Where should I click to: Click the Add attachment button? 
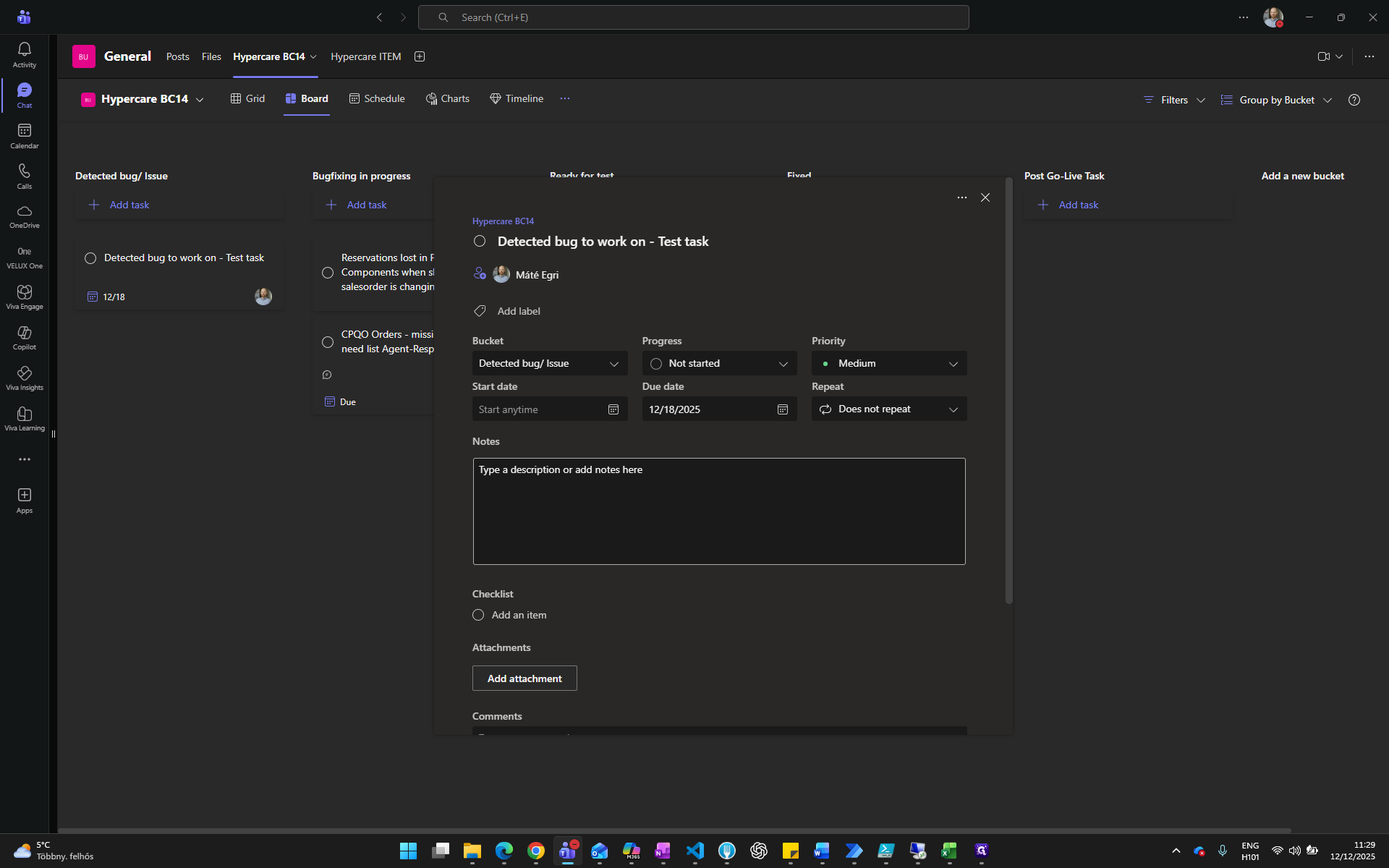coord(524,678)
